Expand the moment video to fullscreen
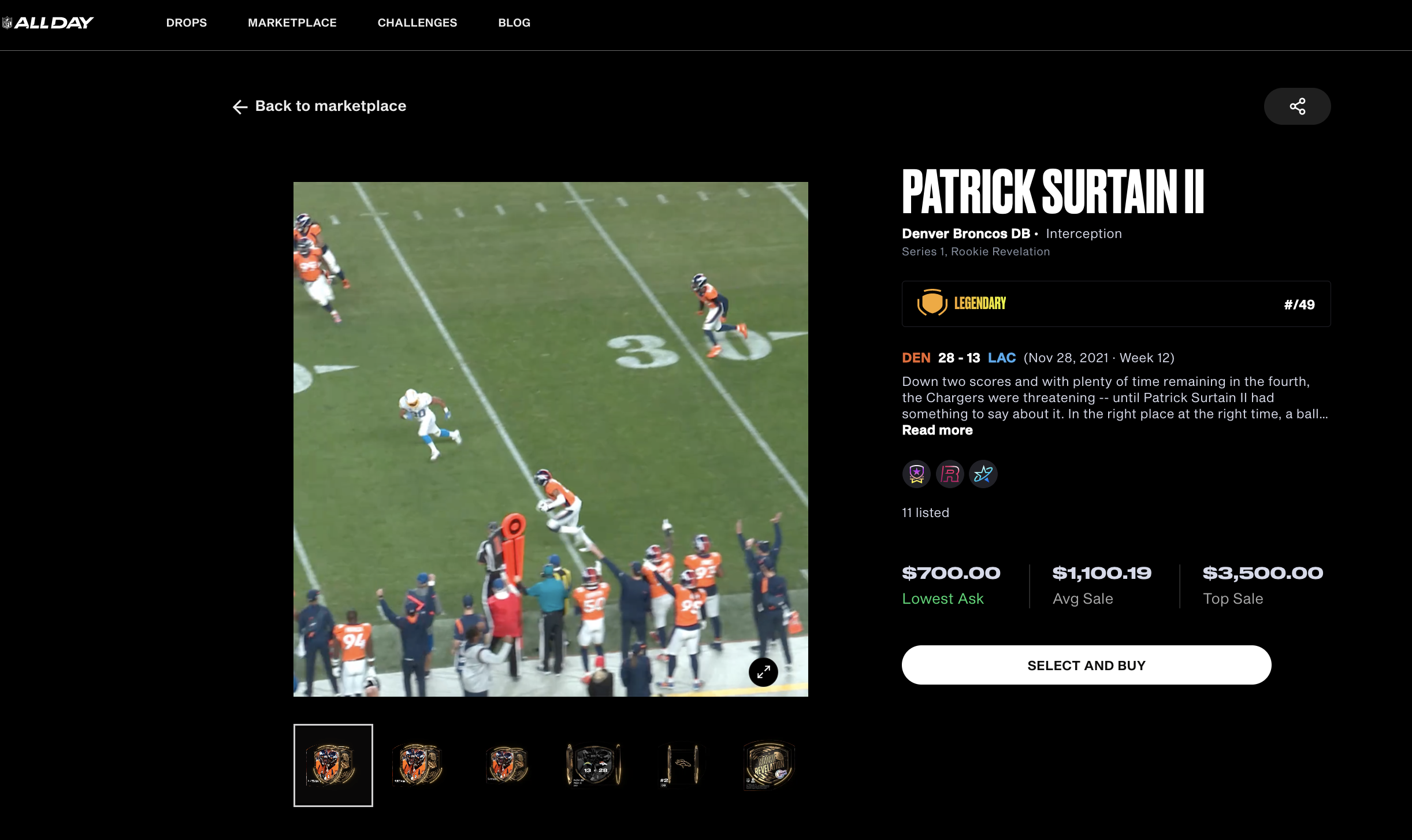The height and width of the screenshot is (840, 1412). click(764, 672)
